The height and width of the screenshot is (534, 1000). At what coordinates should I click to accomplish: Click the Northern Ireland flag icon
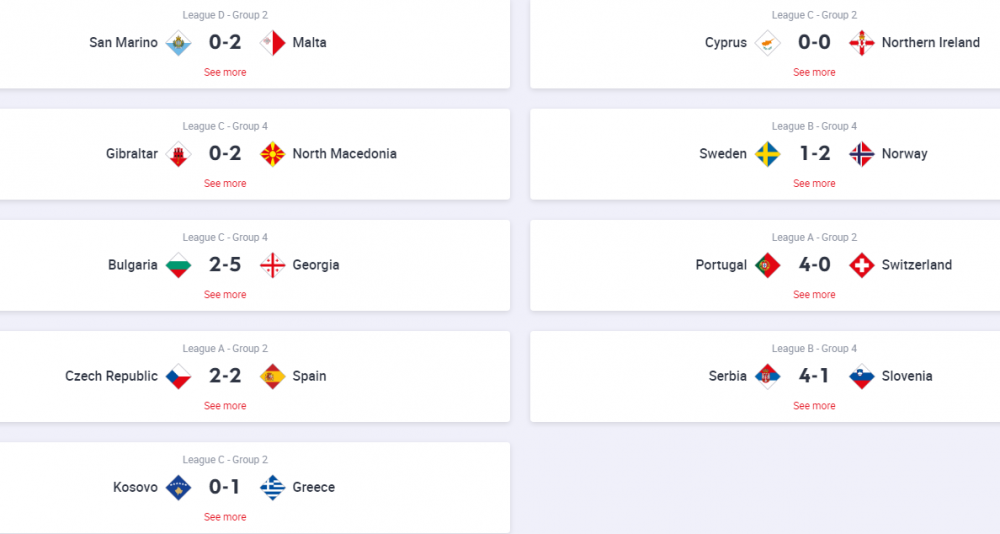[862, 43]
